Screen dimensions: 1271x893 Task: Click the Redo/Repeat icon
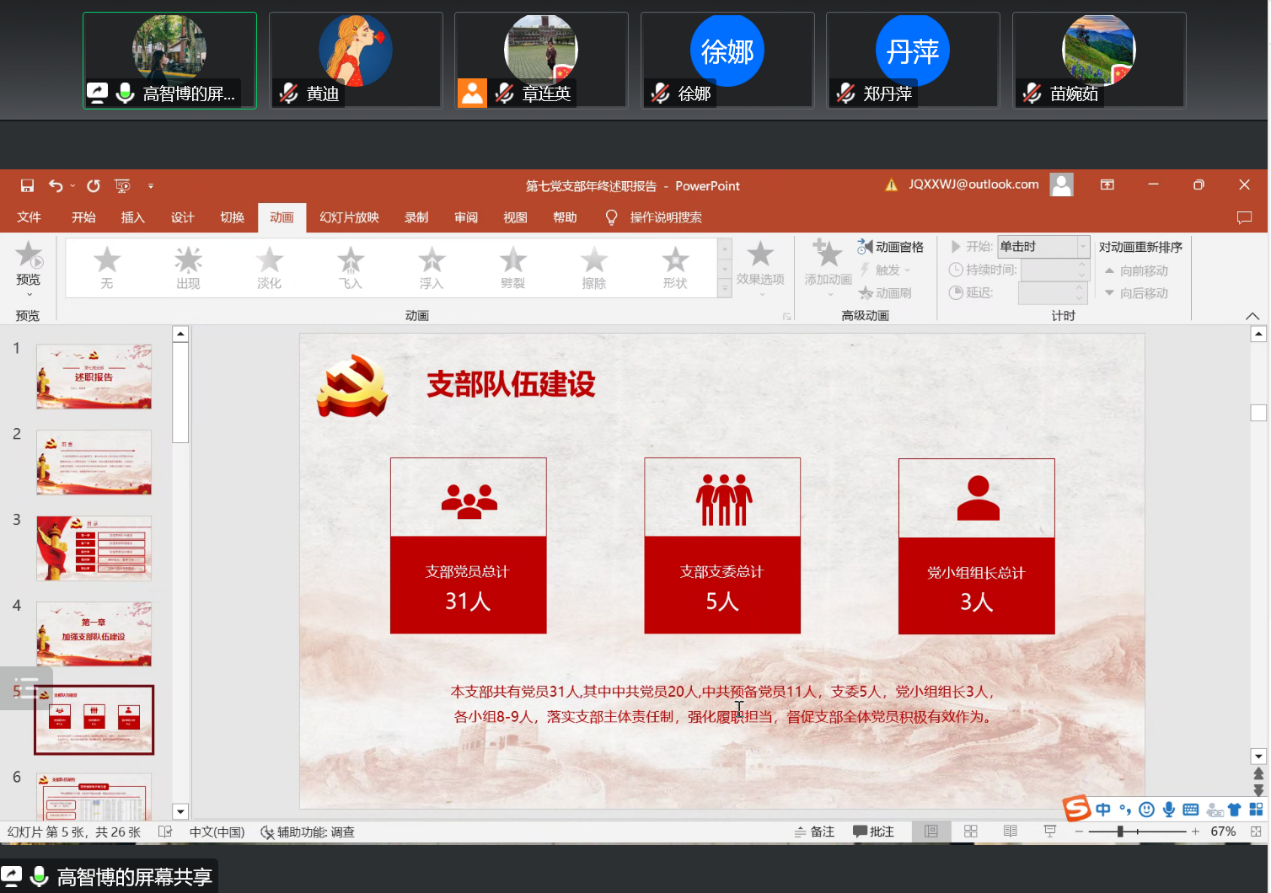[x=93, y=185]
